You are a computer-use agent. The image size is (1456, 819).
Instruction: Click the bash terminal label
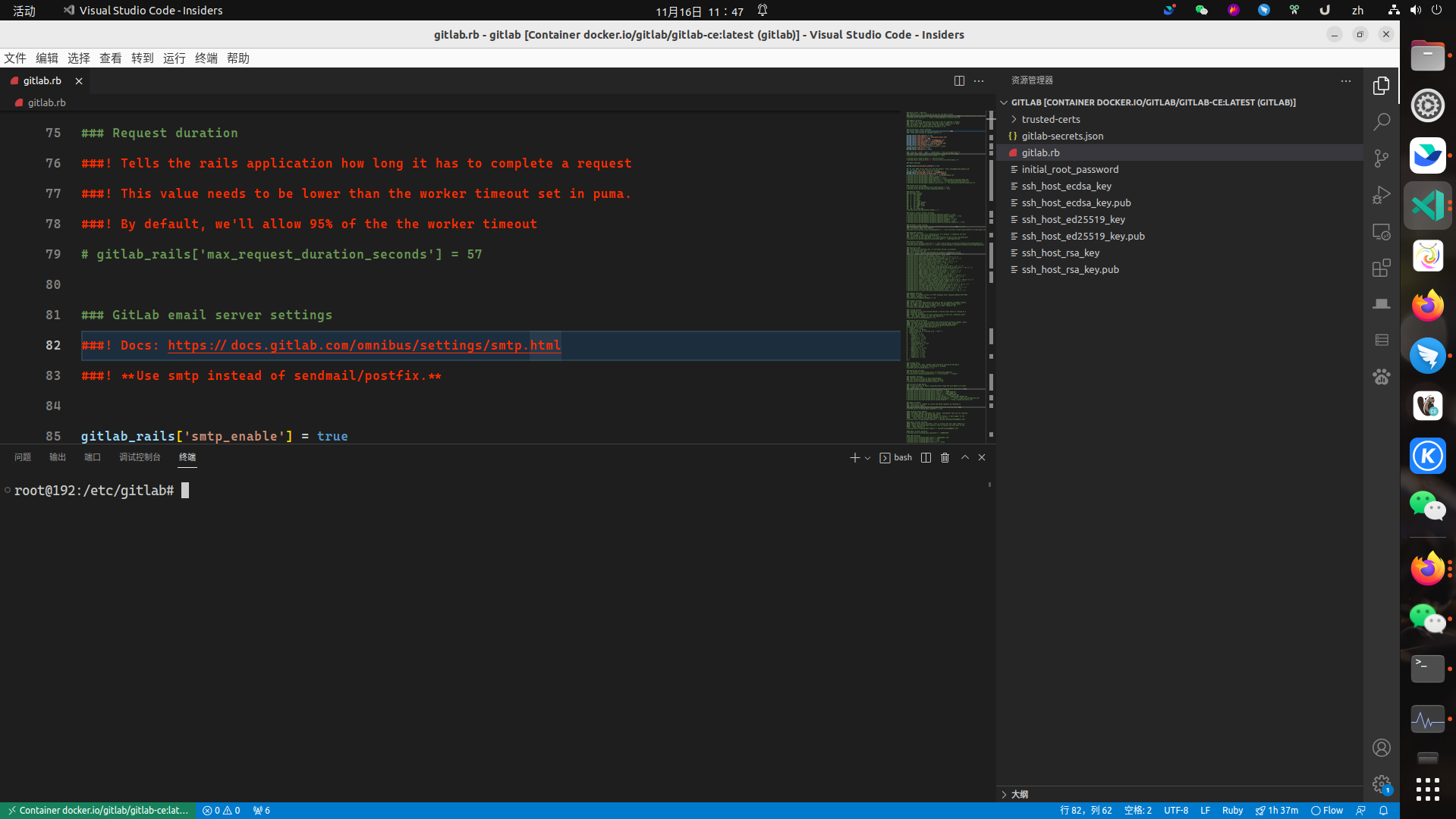coord(896,457)
